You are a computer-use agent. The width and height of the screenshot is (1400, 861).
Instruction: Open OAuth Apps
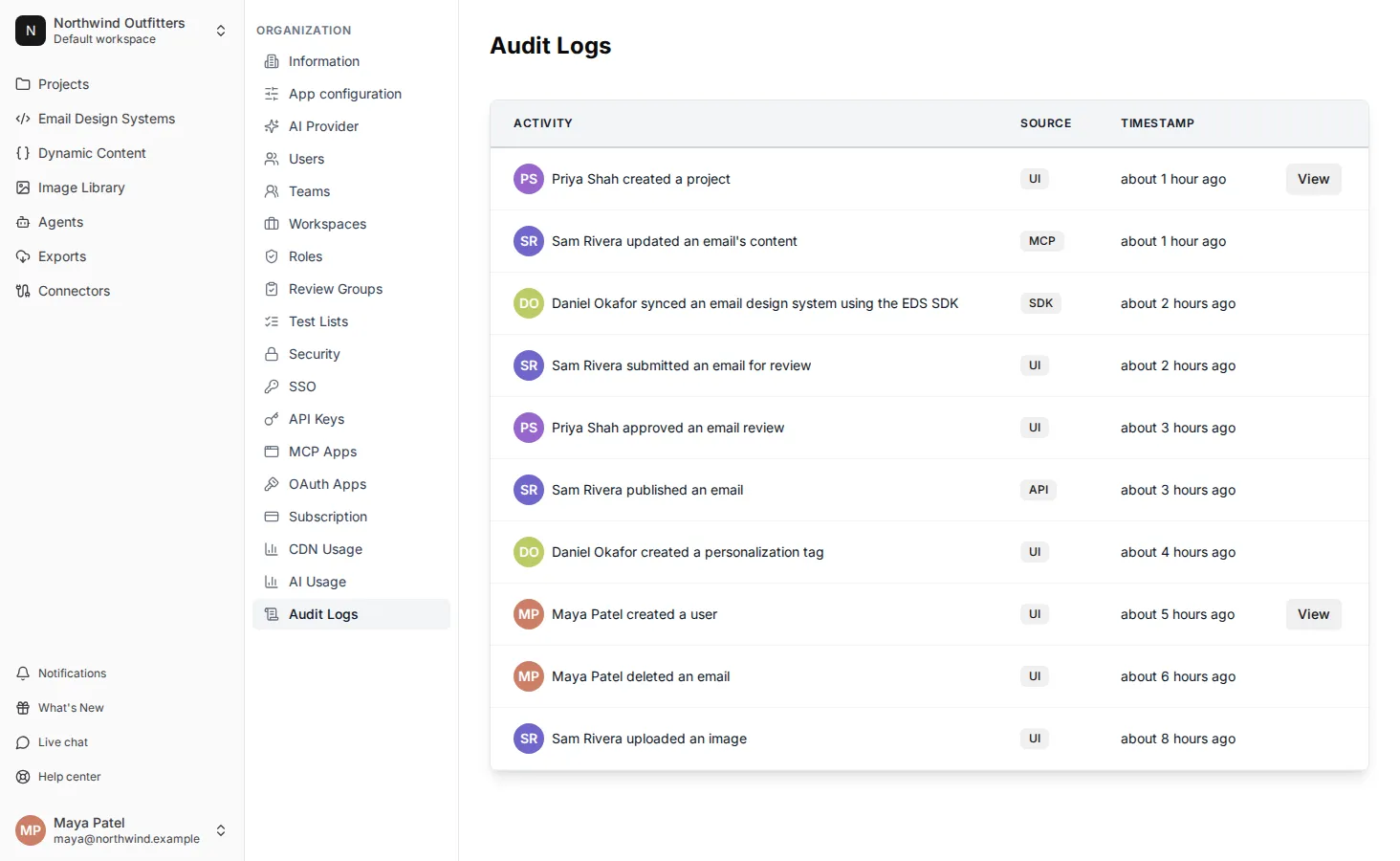[x=351, y=484]
